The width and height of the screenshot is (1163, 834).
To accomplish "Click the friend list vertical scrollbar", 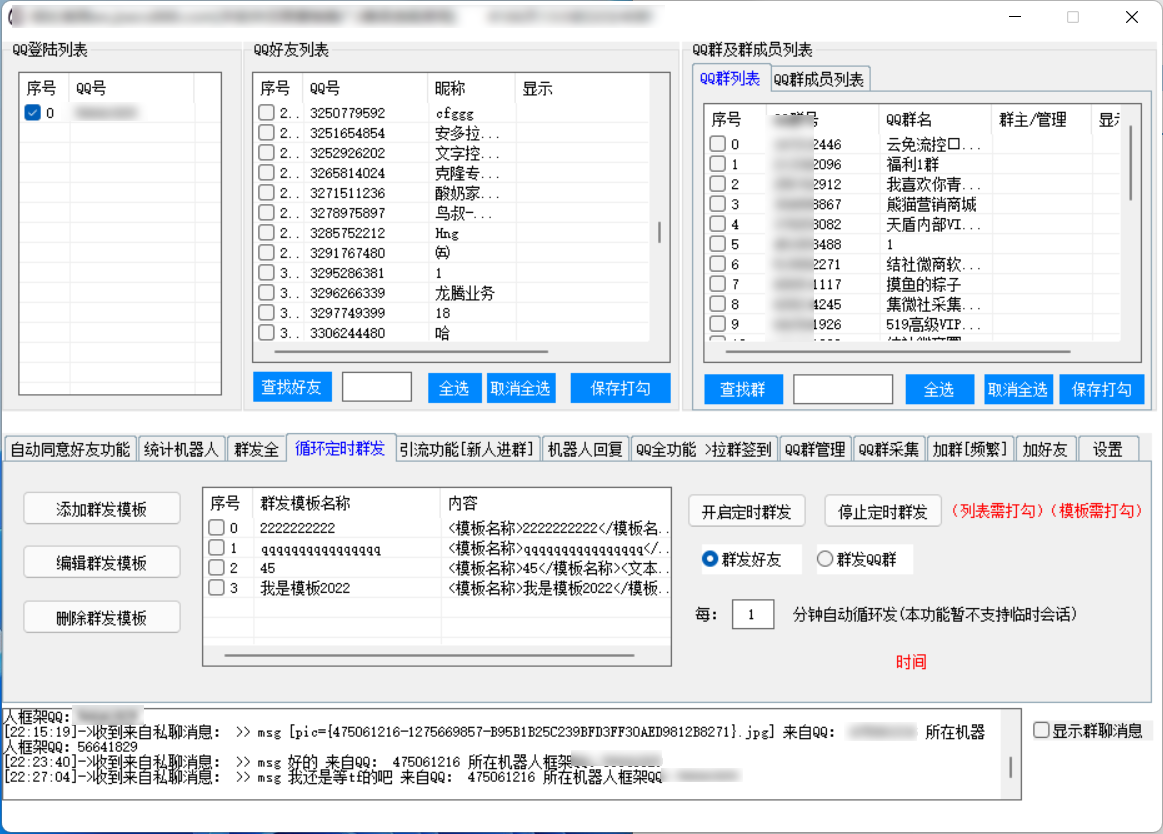I will pyautogui.click(x=659, y=232).
